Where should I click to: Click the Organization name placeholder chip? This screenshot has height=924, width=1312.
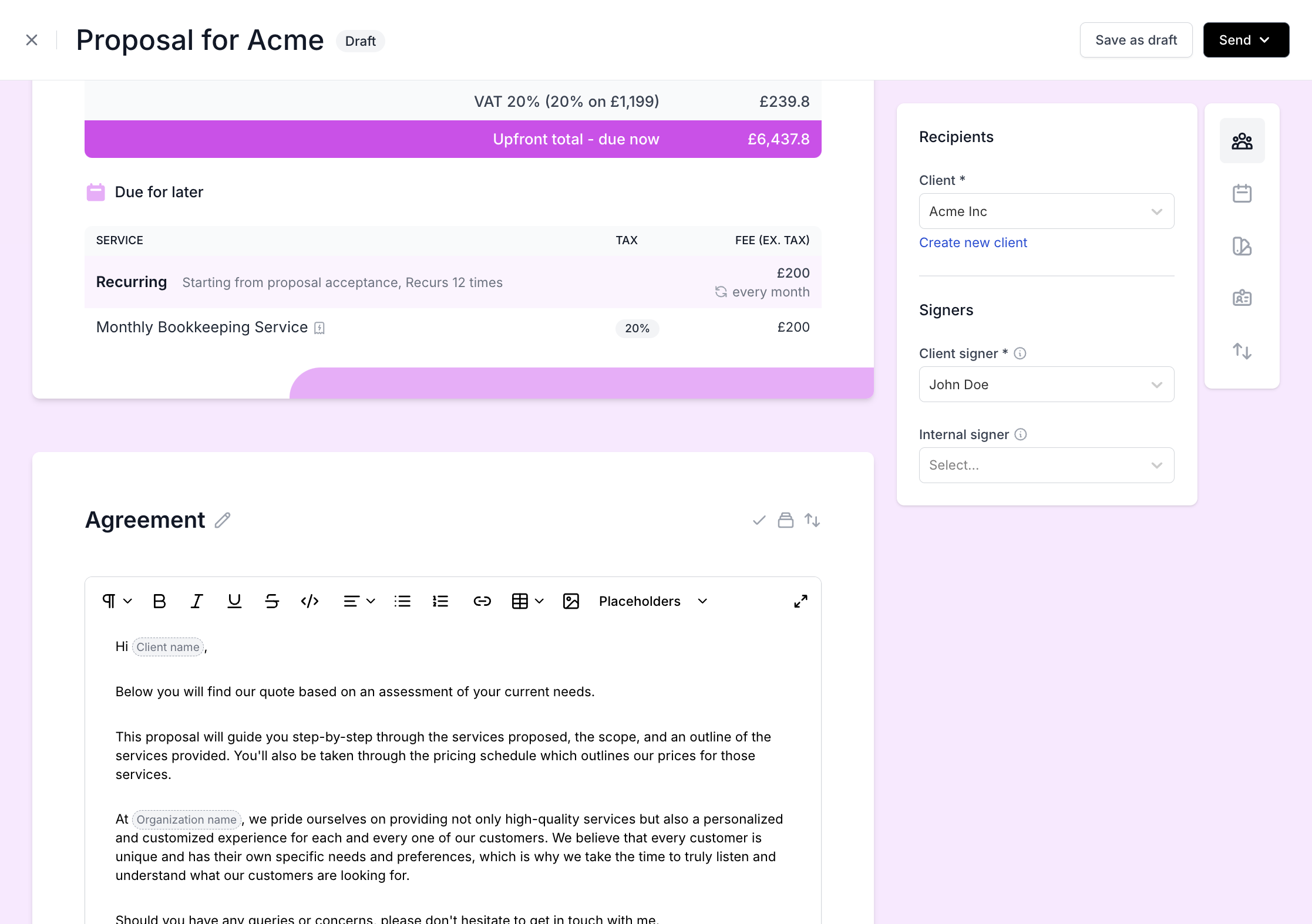(186, 820)
